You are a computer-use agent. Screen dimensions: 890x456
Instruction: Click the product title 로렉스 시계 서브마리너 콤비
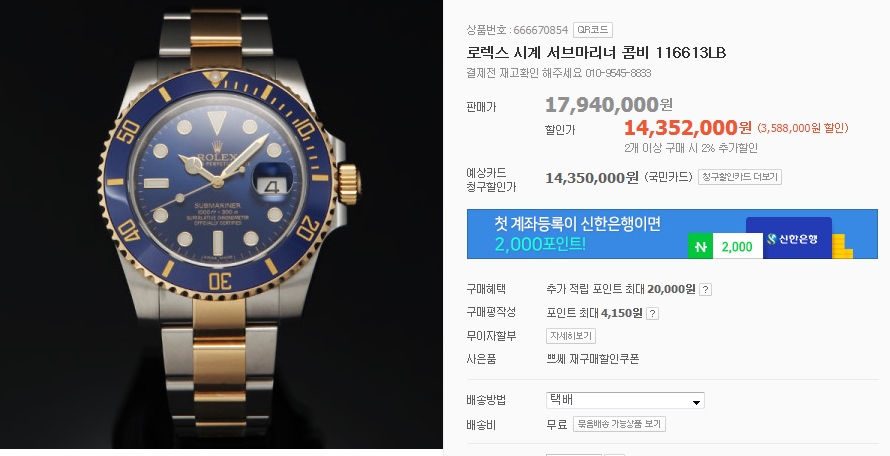pos(596,53)
